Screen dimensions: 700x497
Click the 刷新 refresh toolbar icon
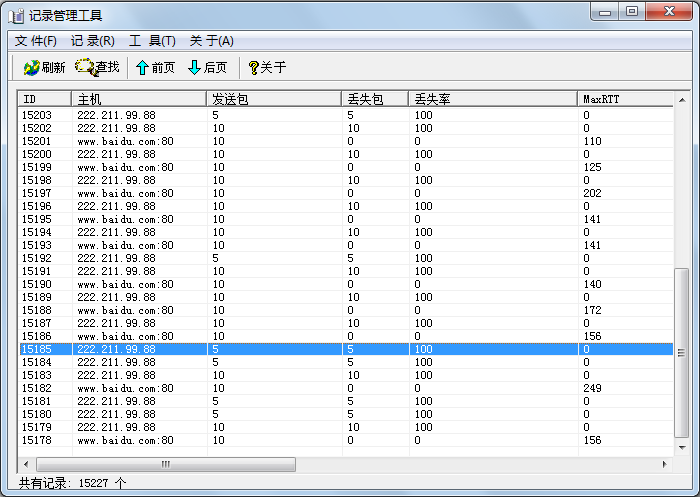(44, 68)
